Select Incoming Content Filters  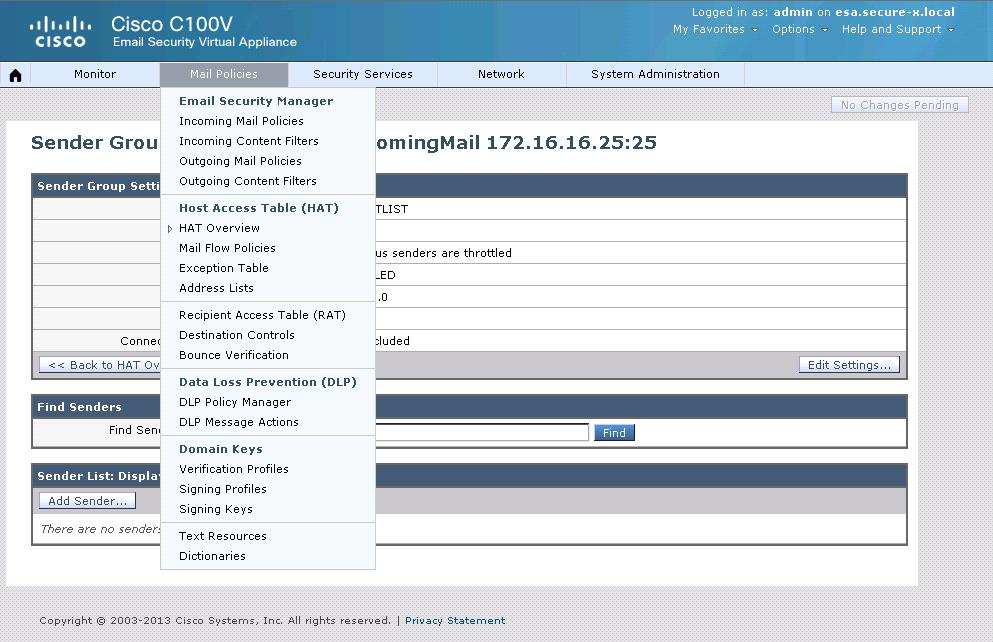(x=249, y=141)
